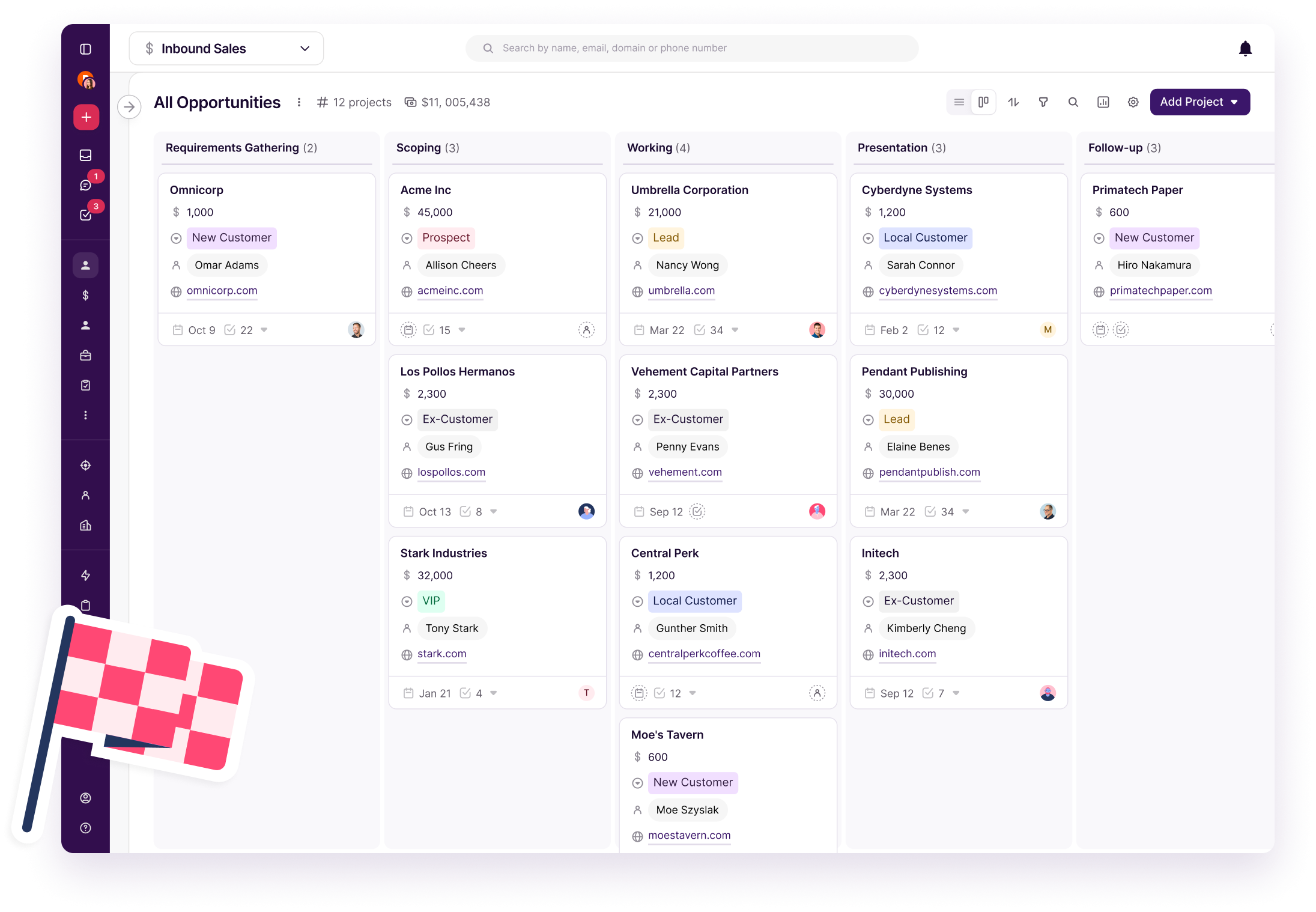Image resolution: width=1316 pixels, height=912 pixels.
Task: Open the acmeinc.com link
Action: [450, 291]
